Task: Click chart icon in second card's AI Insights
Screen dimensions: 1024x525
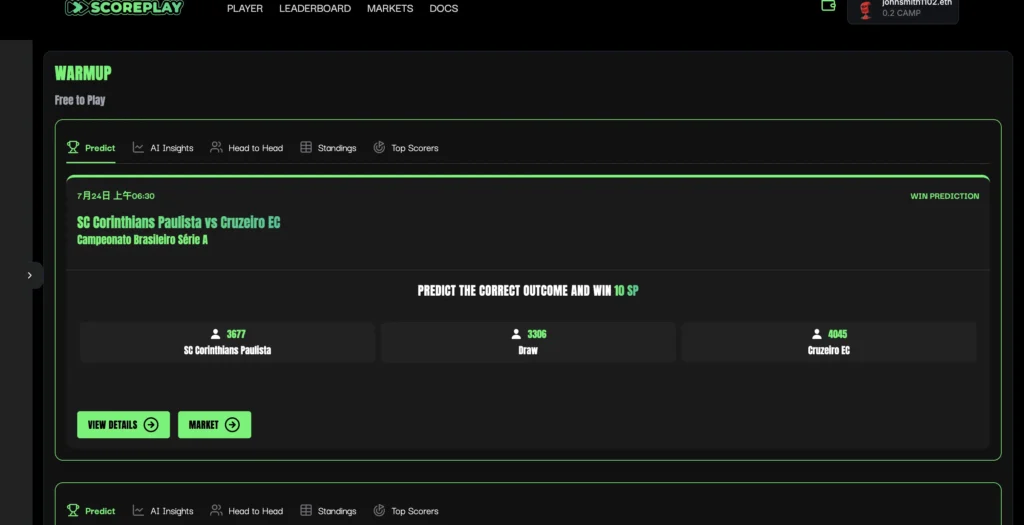Action: (x=138, y=510)
